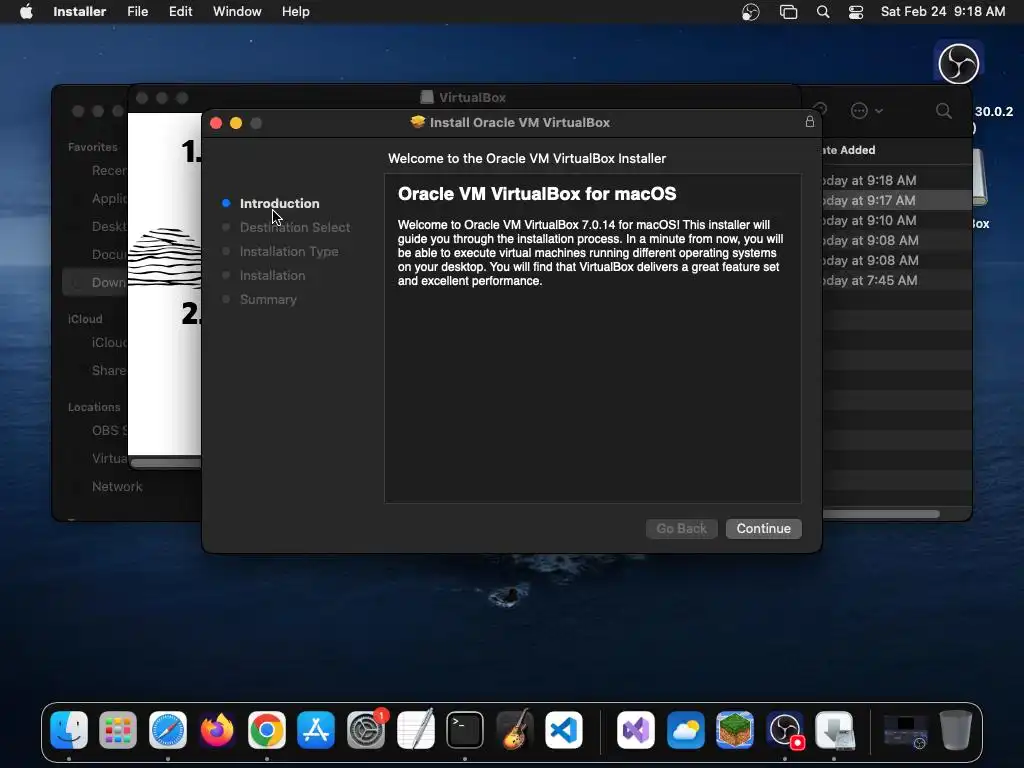Open Launchpad from the Dock
Screen dimensions: 1024x768
[x=118, y=730]
